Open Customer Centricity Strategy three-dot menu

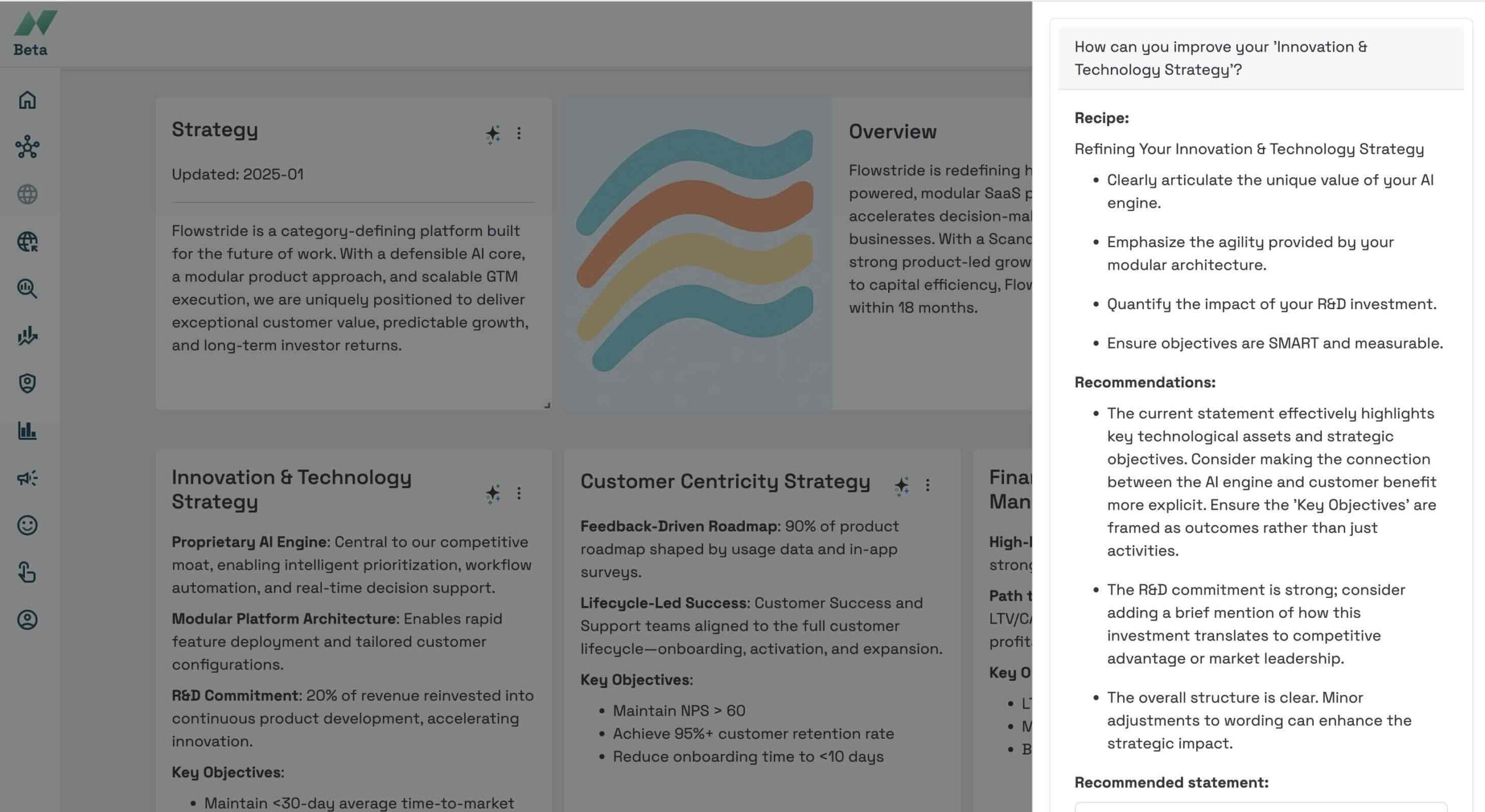tap(928, 485)
